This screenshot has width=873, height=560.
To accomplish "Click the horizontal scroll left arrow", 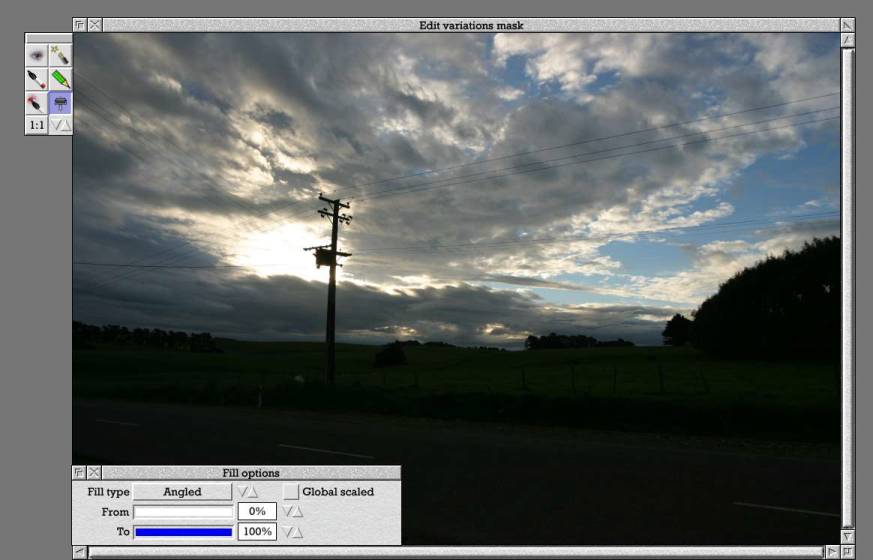I will point(80,552).
